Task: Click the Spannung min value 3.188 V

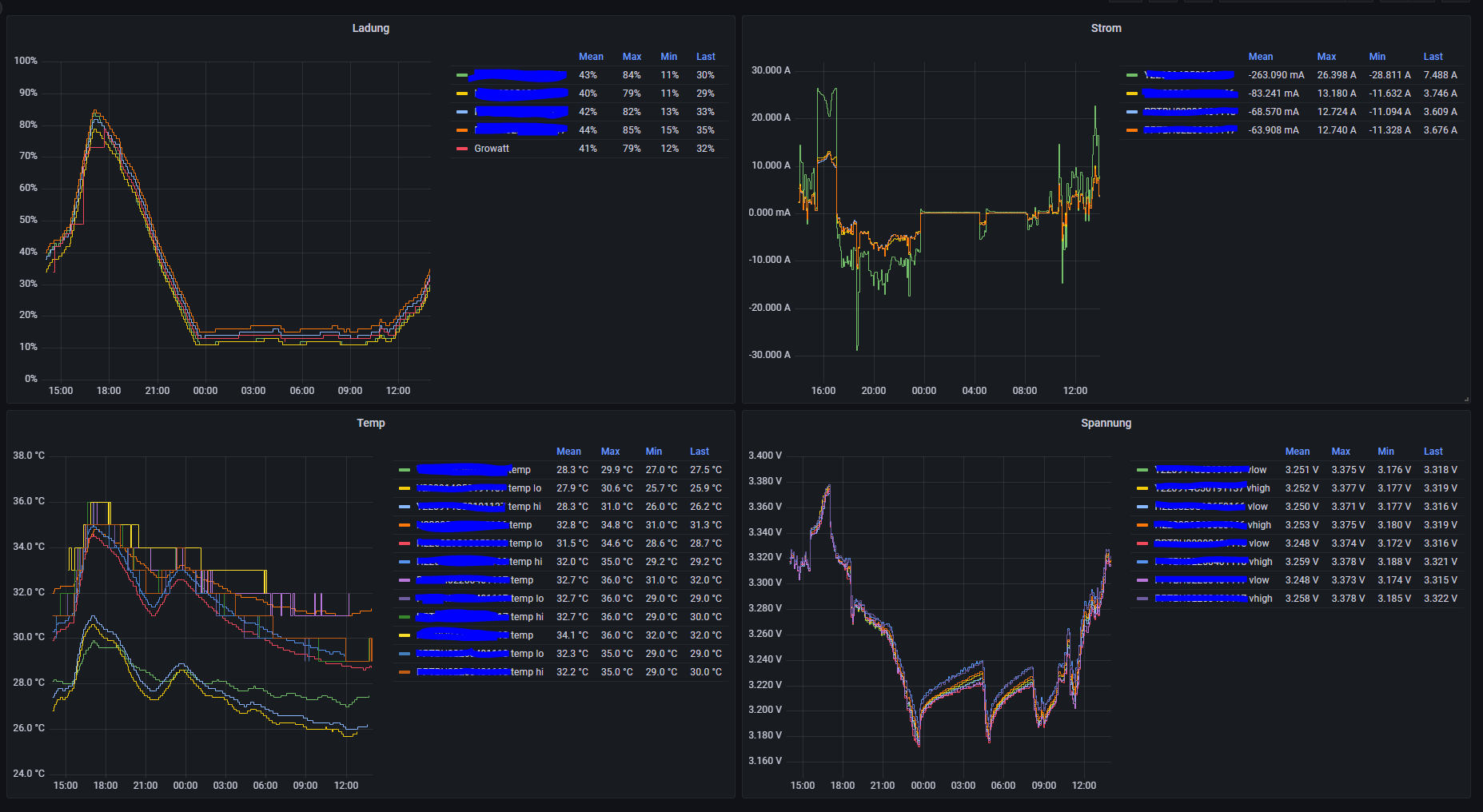Action: coord(1393,562)
